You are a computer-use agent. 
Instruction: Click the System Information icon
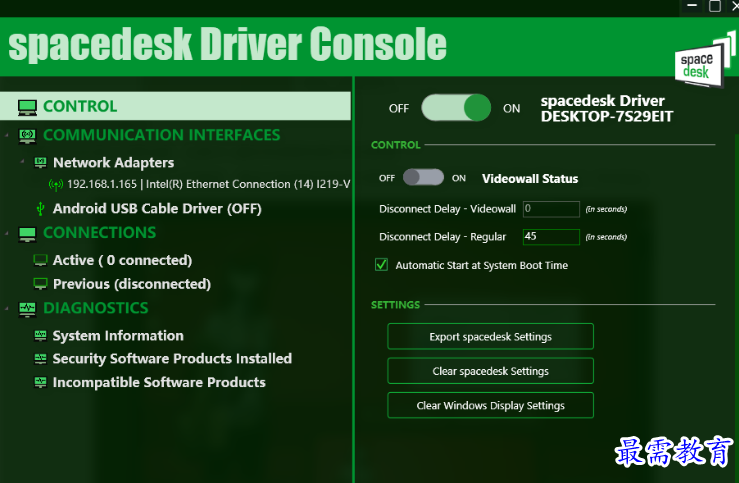point(41,336)
